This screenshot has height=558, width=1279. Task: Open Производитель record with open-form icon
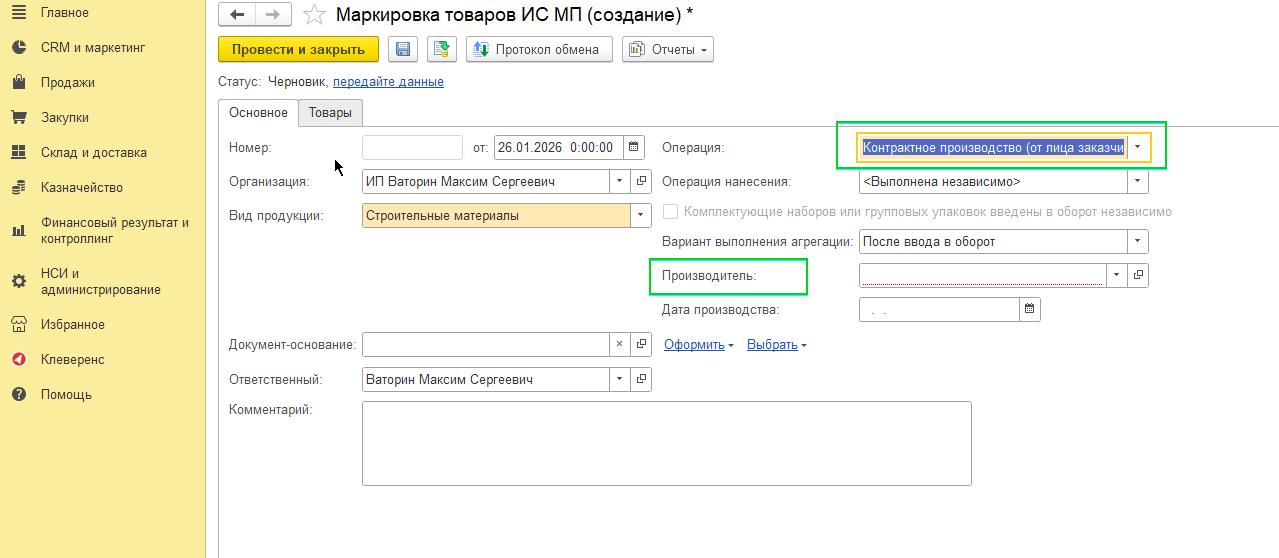(x=1138, y=274)
